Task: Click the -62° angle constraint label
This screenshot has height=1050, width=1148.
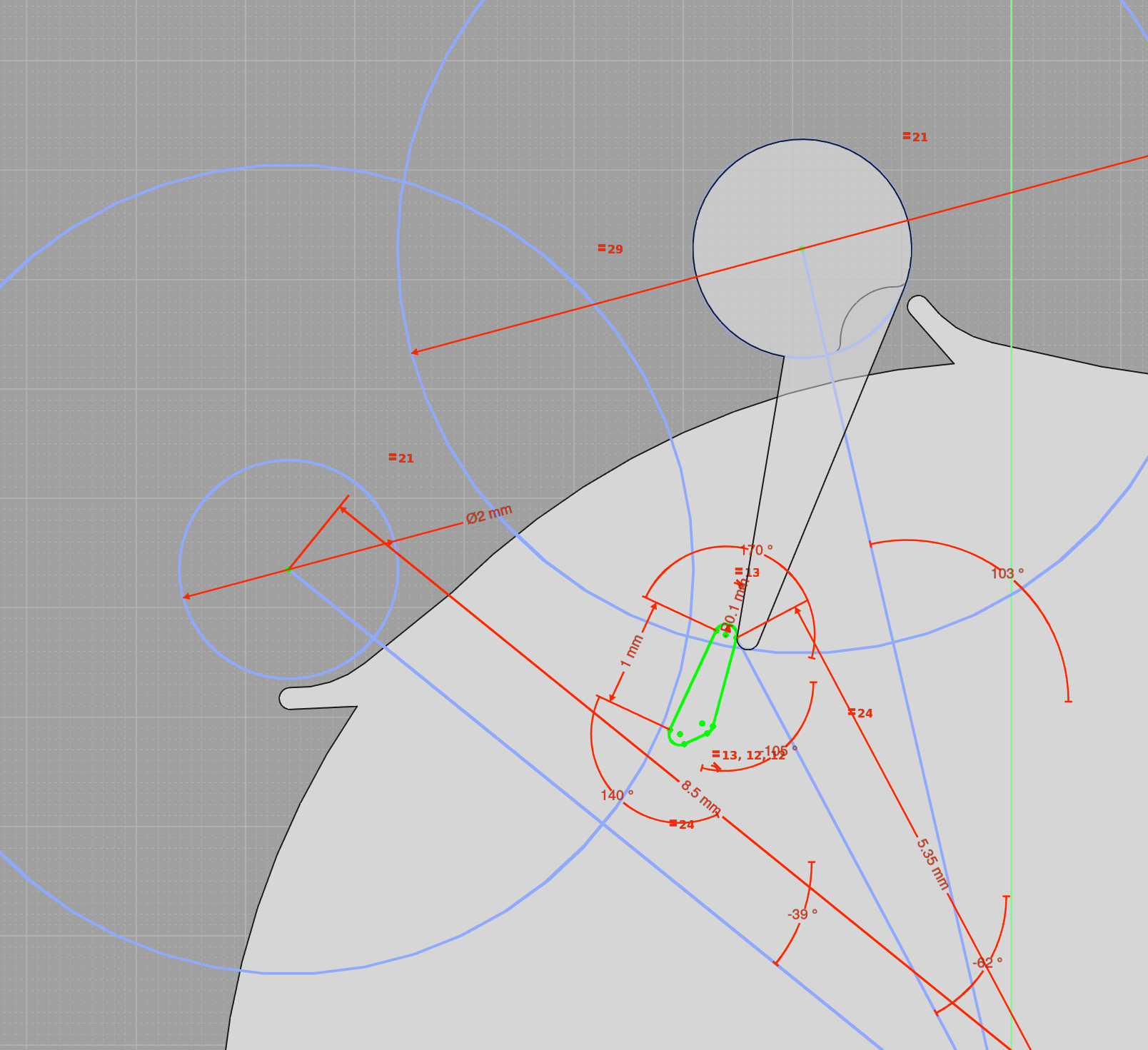Action: pyautogui.click(x=987, y=963)
